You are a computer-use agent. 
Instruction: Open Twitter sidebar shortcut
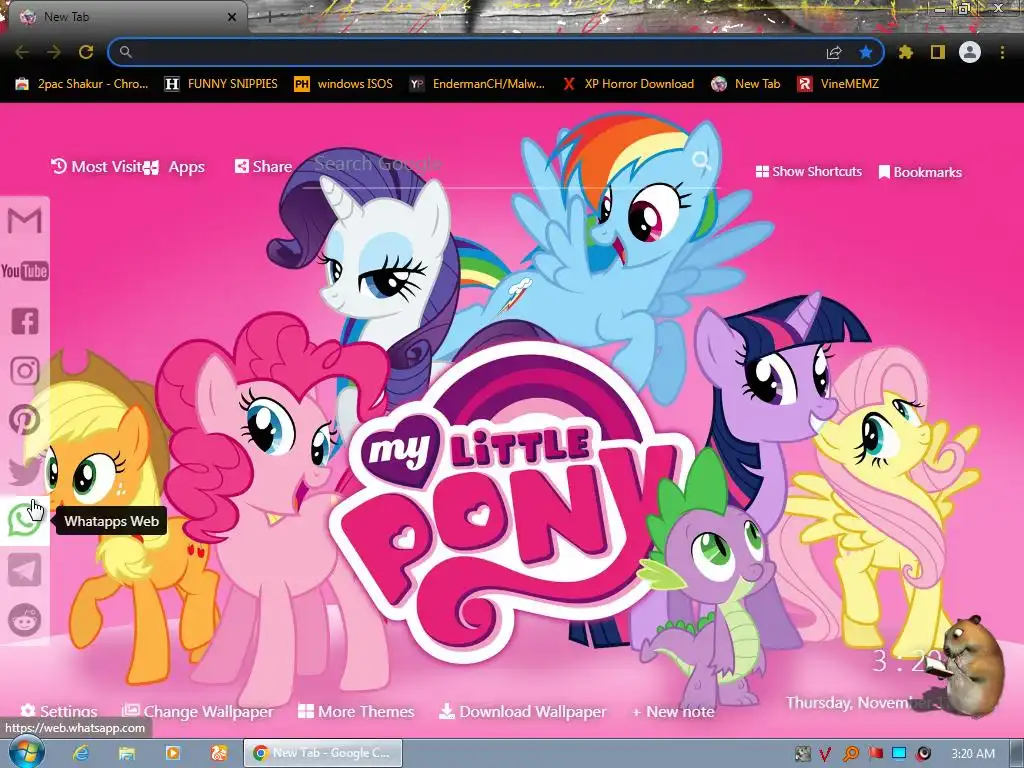tap(25, 471)
